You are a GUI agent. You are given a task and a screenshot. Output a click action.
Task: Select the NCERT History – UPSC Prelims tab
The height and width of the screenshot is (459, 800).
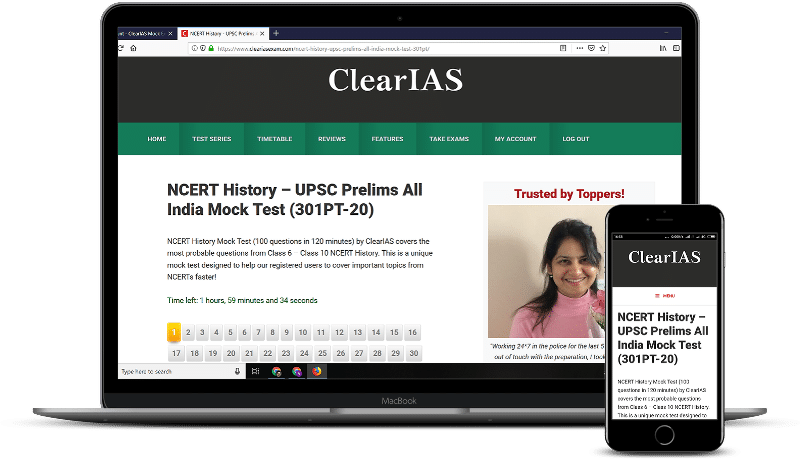coord(223,34)
